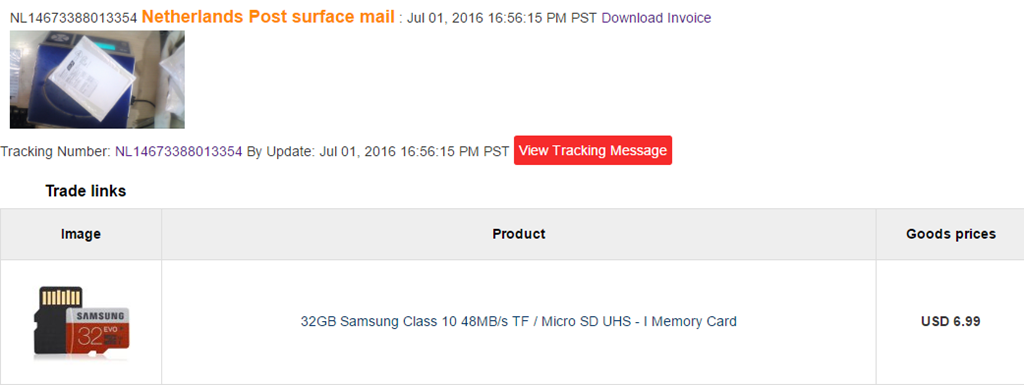The image size is (1024, 385).
Task: Click the By Update timestamp text
Action: click(x=377, y=151)
